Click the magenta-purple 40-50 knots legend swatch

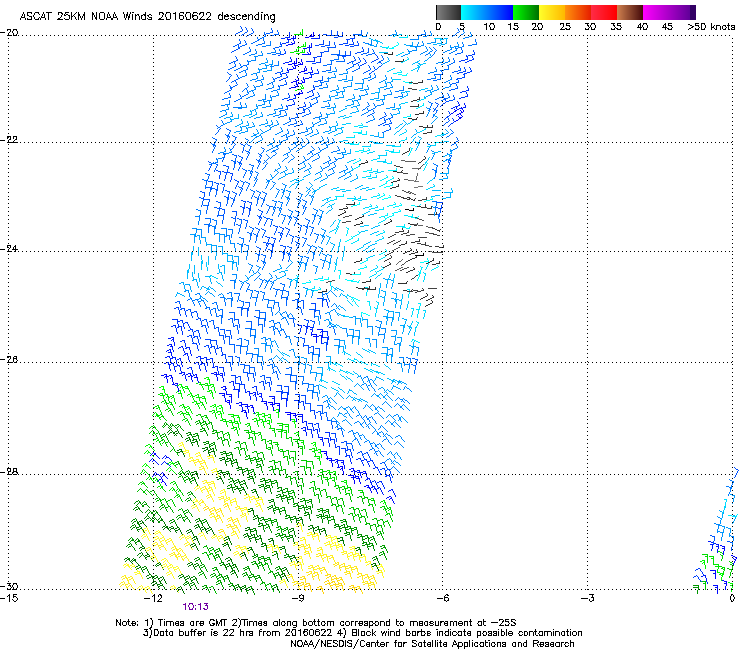click(x=669, y=12)
